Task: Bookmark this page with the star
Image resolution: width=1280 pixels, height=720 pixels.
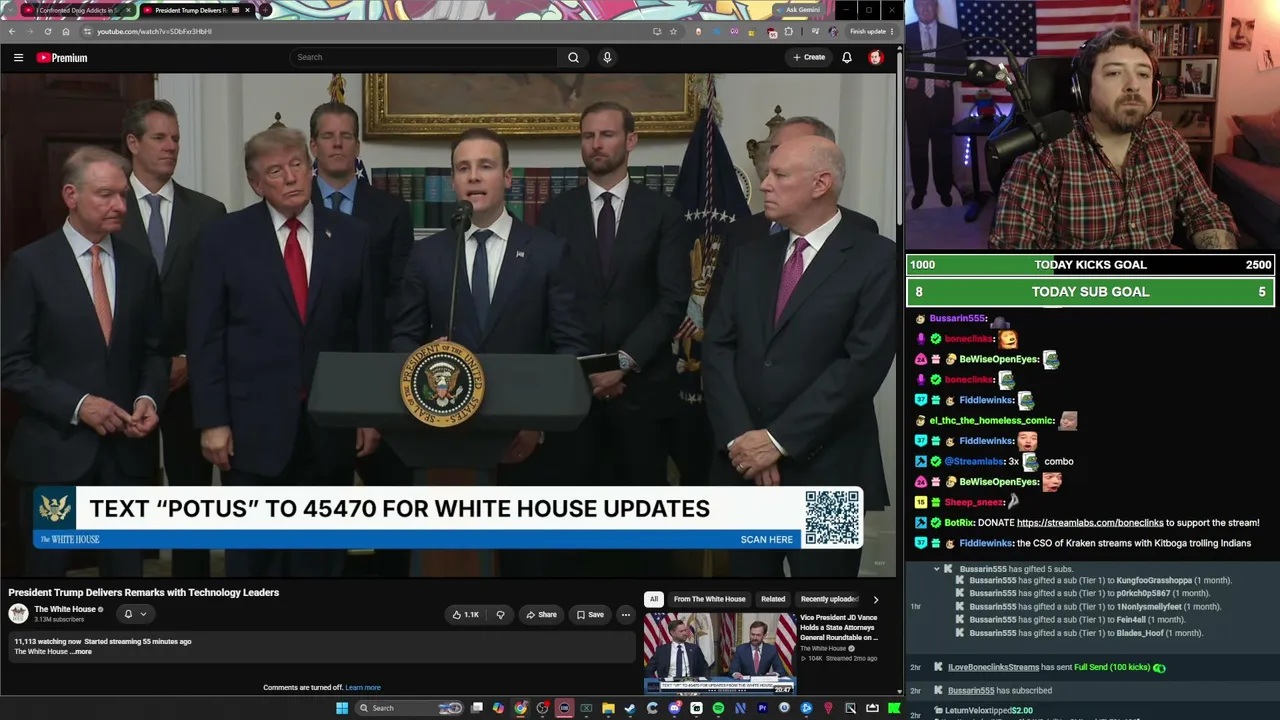Action: tap(673, 31)
